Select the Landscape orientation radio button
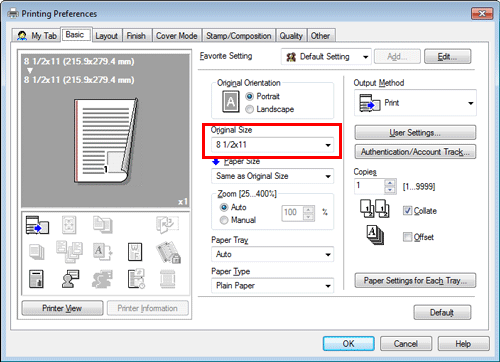The height and width of the screenshot is (362, 500). [249, 109]
